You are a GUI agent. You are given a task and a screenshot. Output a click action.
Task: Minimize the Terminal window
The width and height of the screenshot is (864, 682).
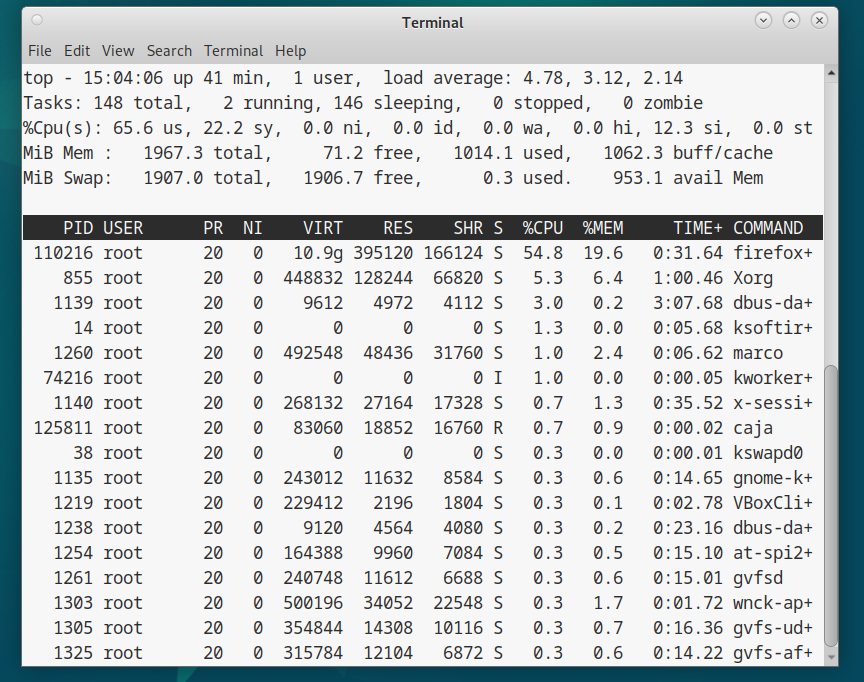tap(764, 20)
